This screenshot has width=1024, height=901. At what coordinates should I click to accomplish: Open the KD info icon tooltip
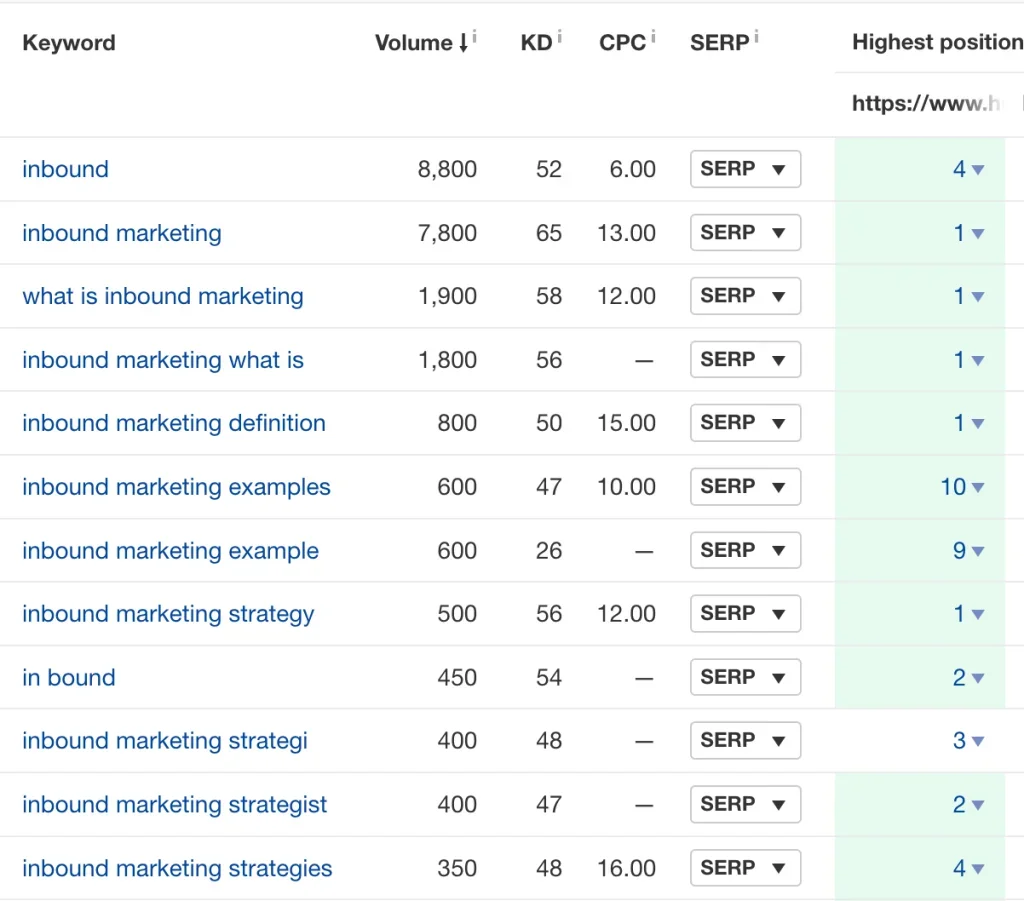[x=559, y=33]
